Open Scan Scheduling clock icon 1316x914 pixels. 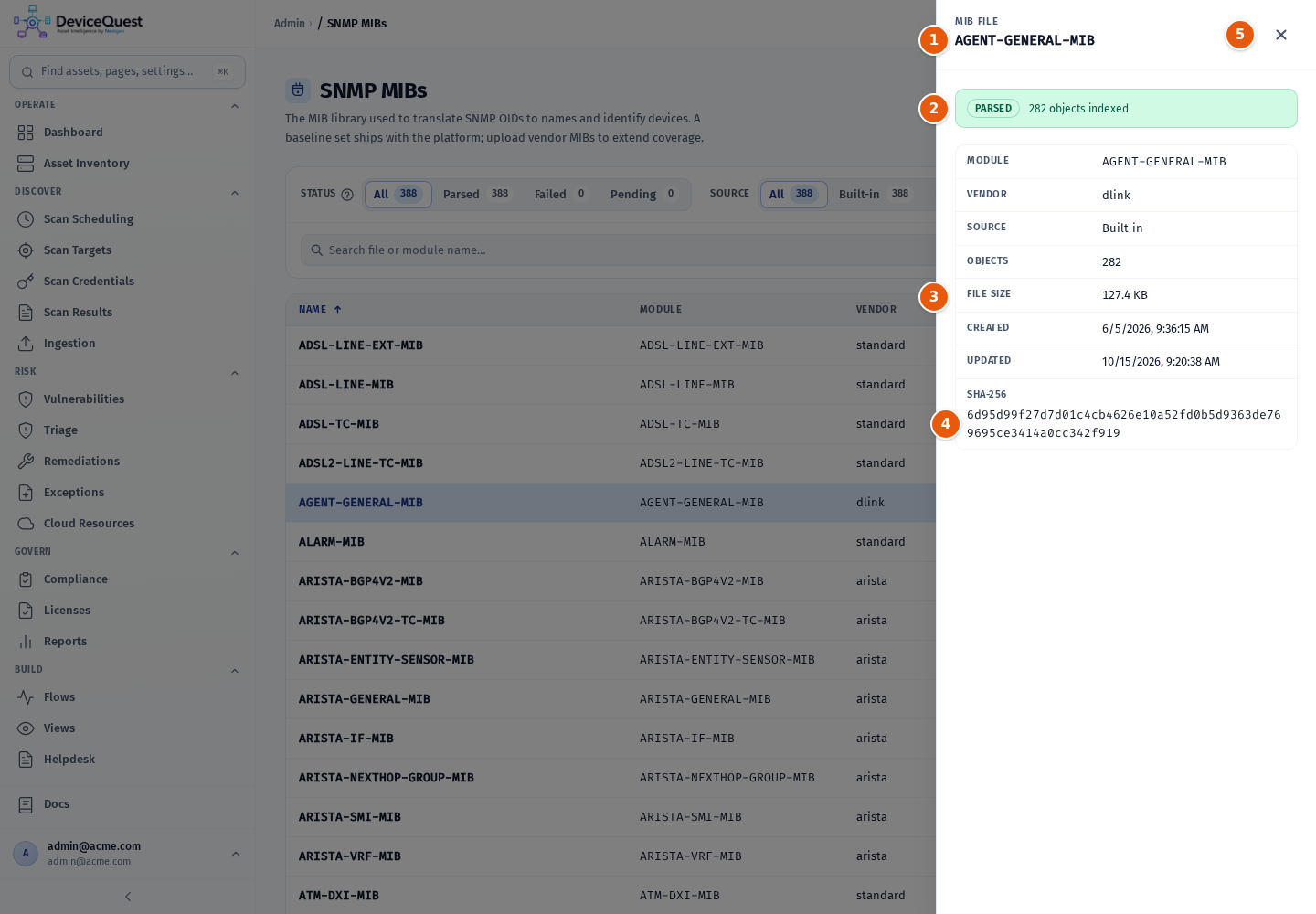pyautogui.click(x=26, y=219)
